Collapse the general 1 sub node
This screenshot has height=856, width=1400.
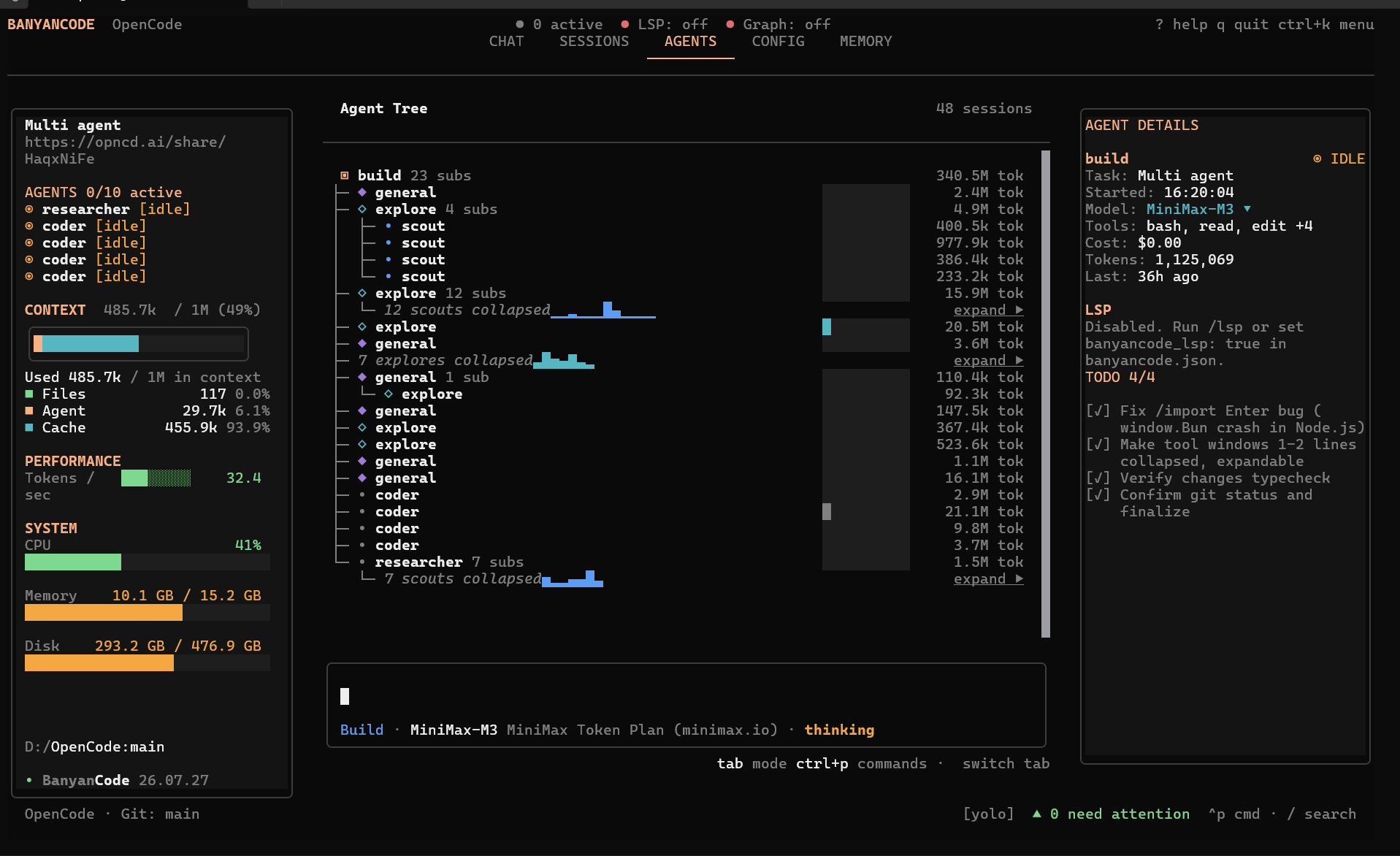click(x=362, y=377)
